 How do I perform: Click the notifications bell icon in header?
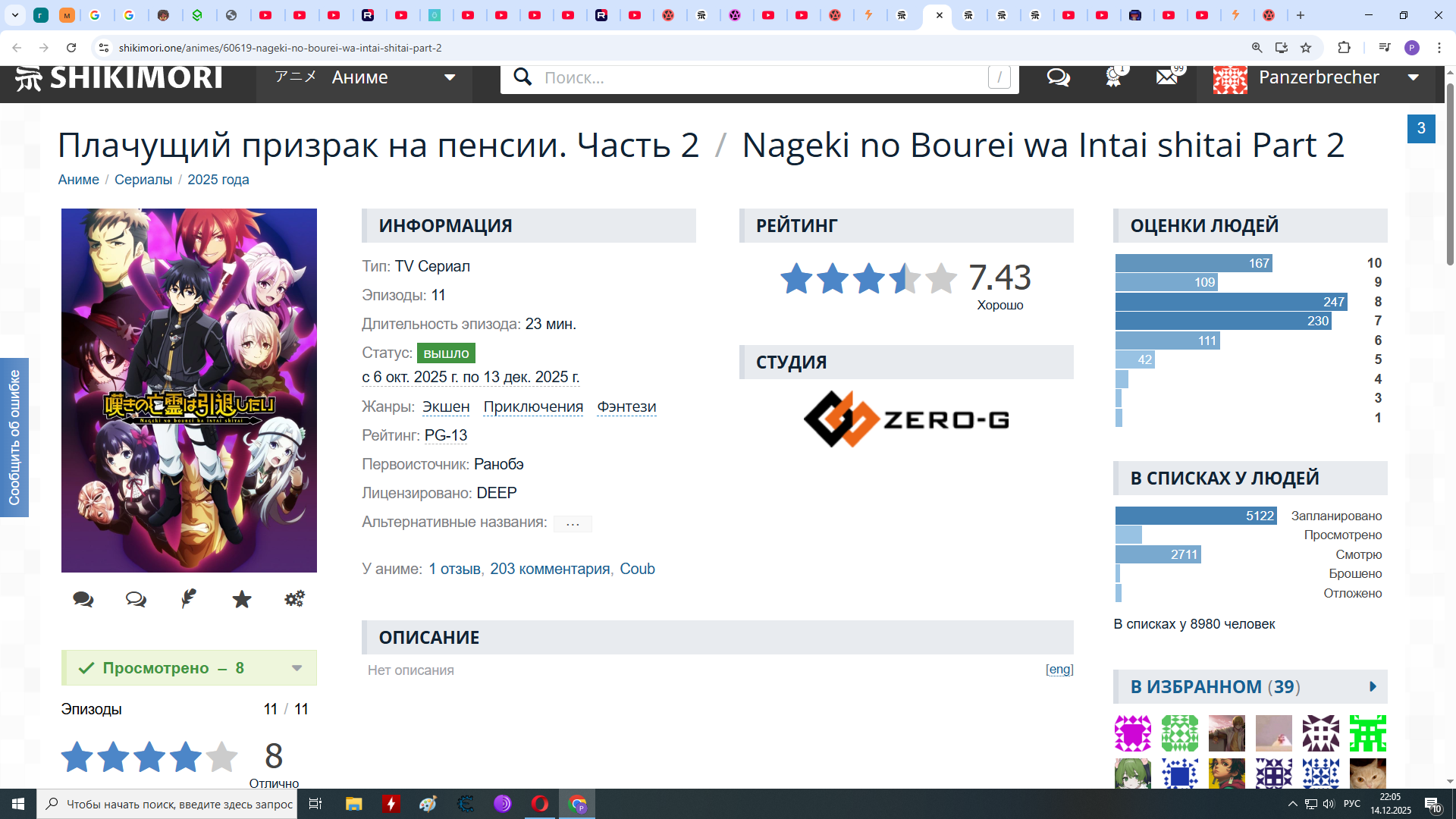[1112, 77]
